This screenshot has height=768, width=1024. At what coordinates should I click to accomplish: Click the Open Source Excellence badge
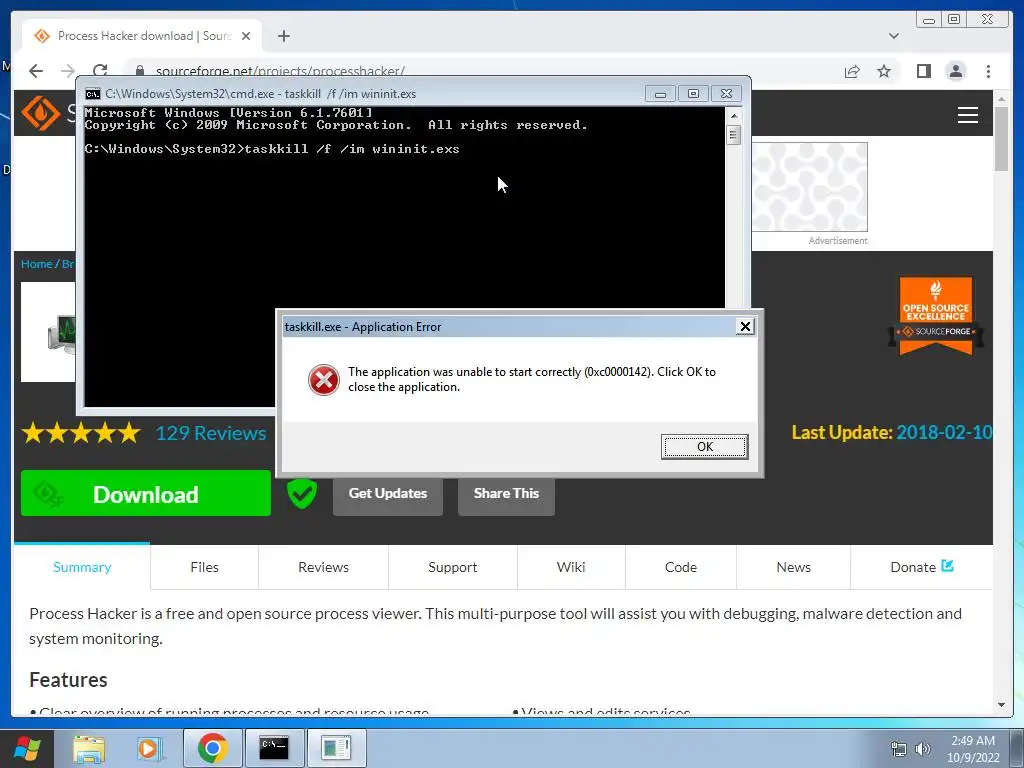coord(936,316)
